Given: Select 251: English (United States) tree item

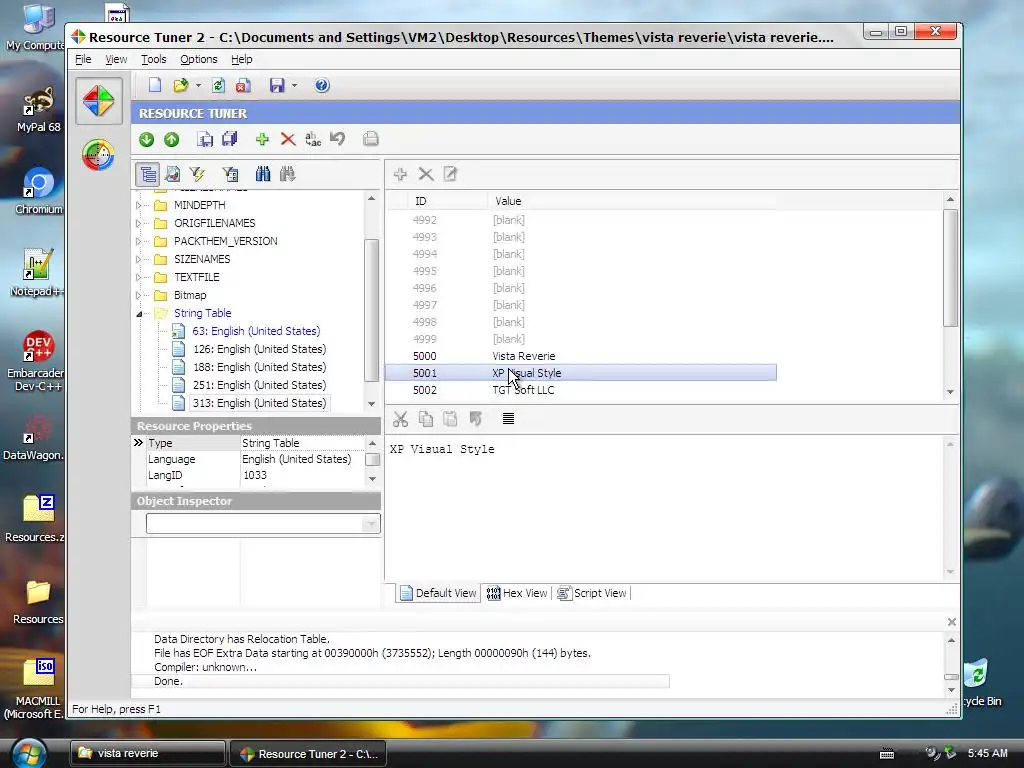Looking at the screenshot, I should click(x=259, y=385).
